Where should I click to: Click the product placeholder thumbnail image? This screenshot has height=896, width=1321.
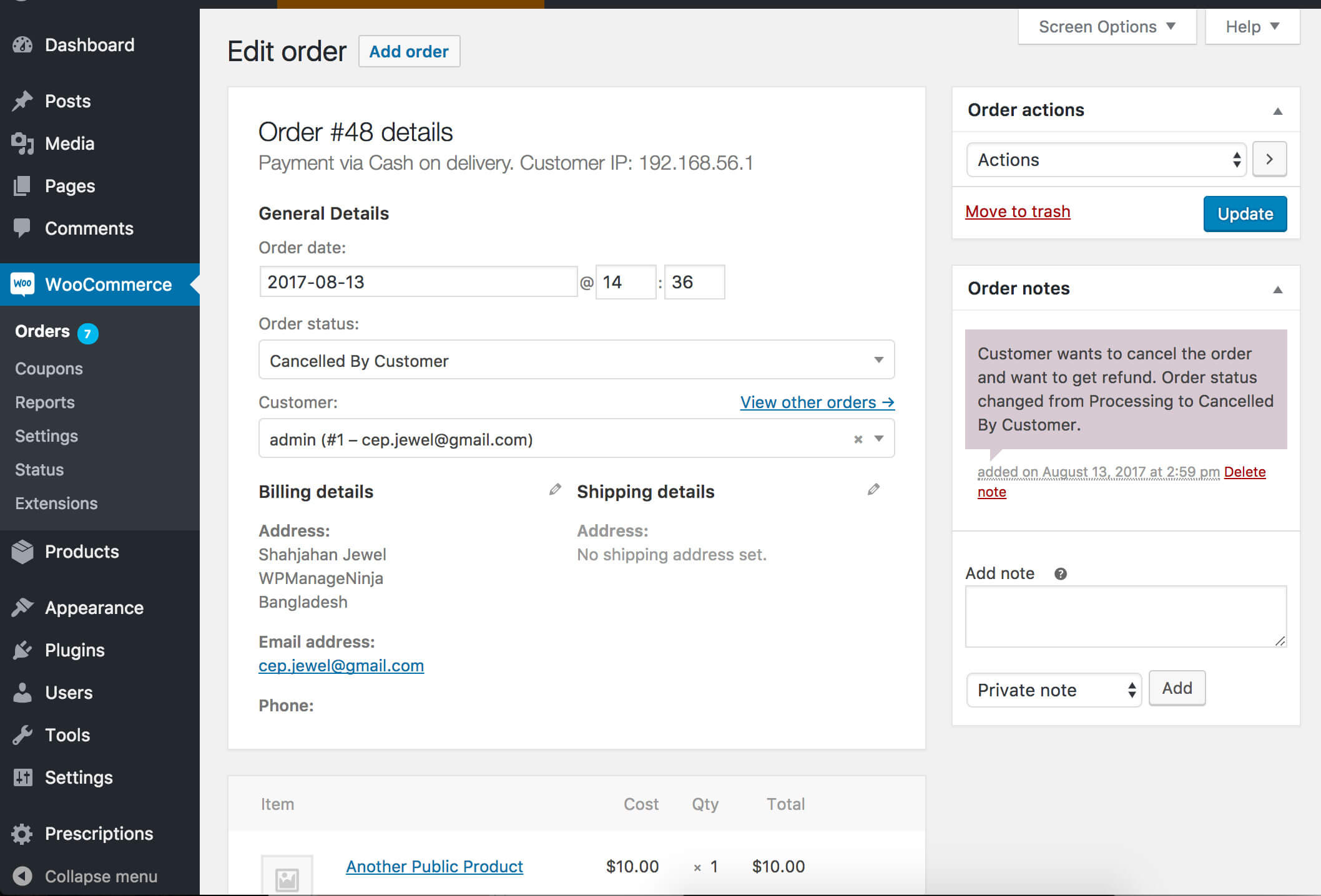pyautogui.click(x=287, y=875)
